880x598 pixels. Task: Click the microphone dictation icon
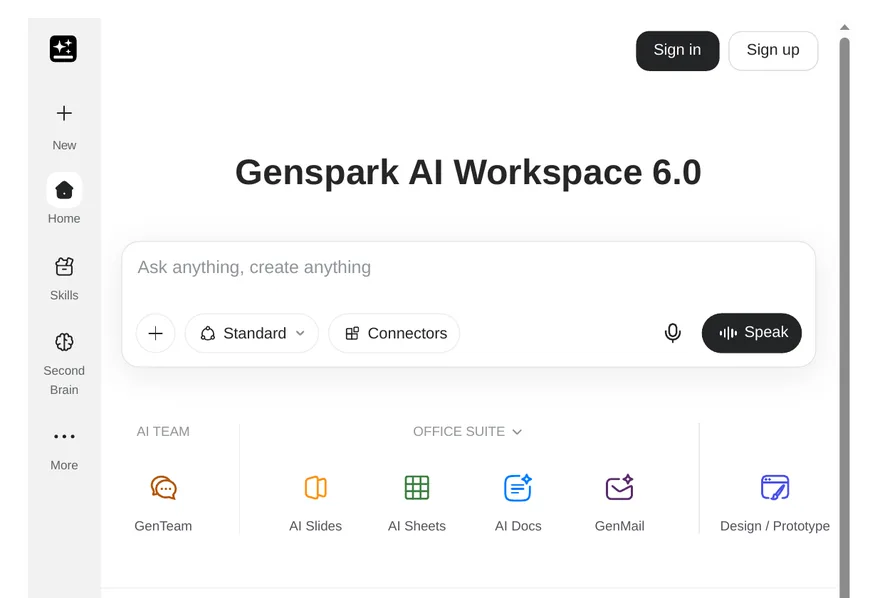(x=672, y=333)
